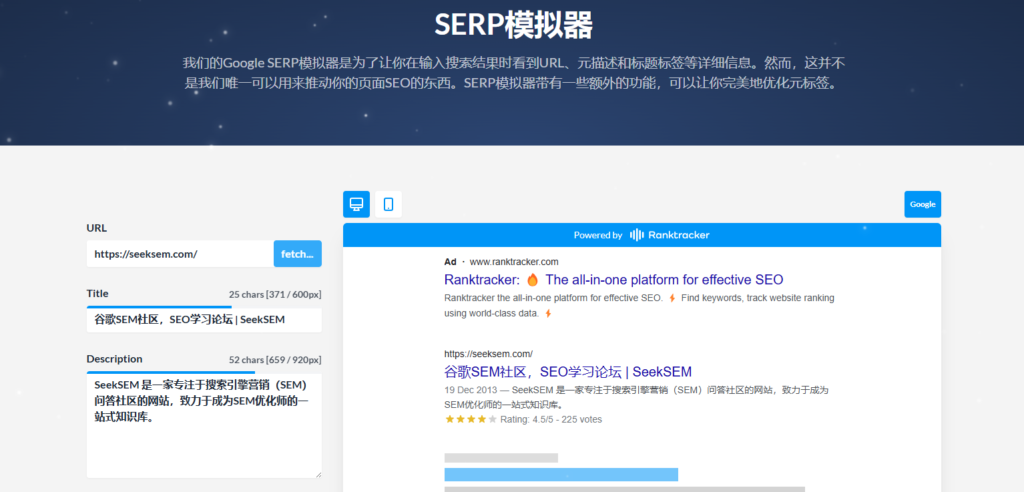Edit the Description text area
Screen dimensions: 1024x492
(x=204, y=425)
